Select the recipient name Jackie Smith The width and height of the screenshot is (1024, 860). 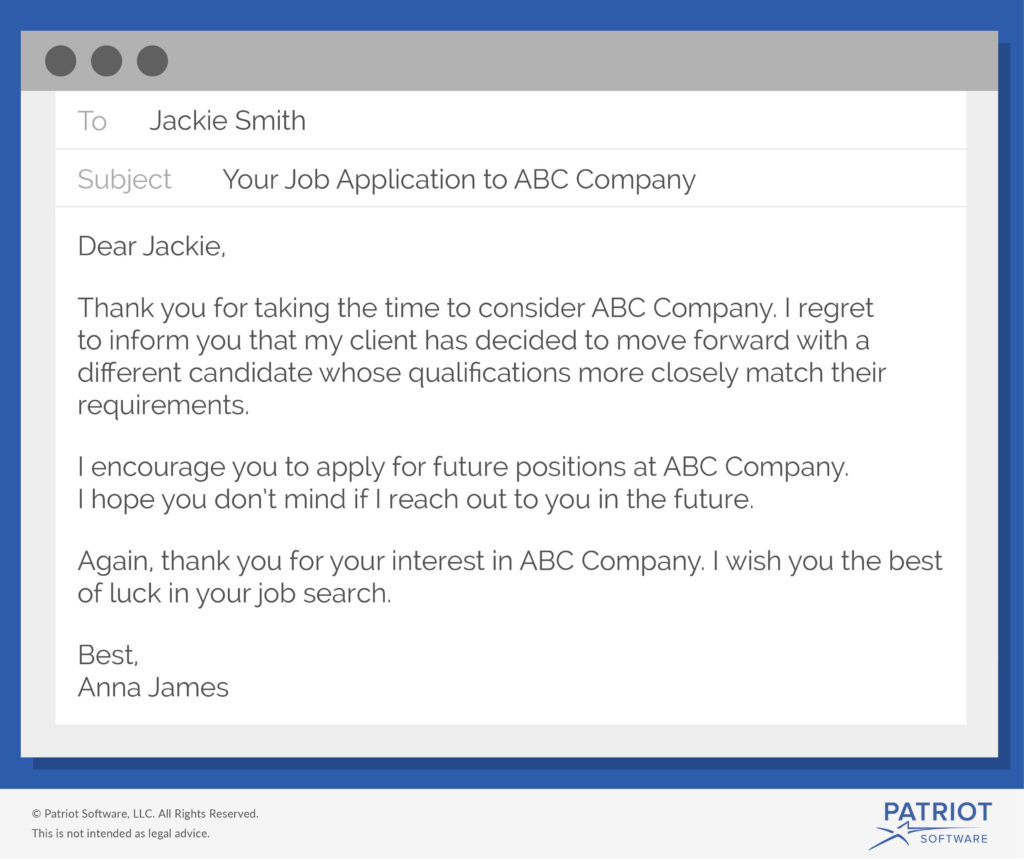pos(228,120)
